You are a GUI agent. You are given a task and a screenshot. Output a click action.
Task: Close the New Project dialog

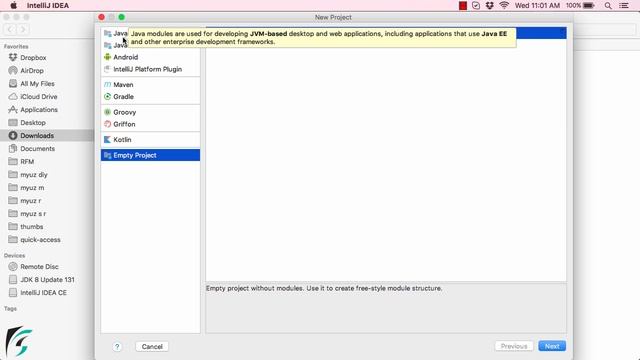(x=101, y=17)
